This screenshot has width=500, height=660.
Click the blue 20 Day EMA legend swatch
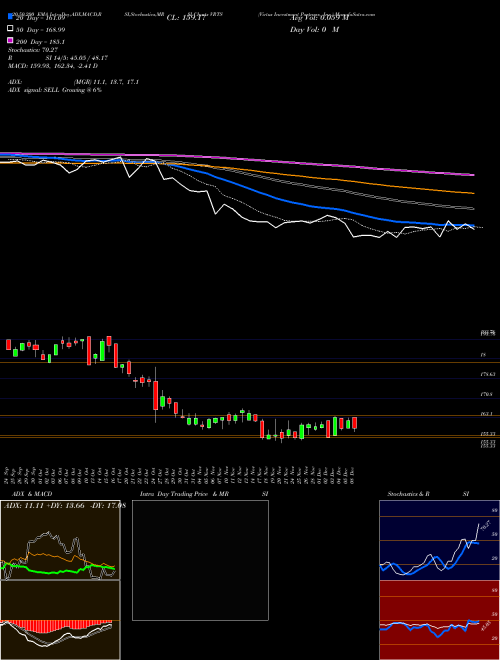click(11, 17)
